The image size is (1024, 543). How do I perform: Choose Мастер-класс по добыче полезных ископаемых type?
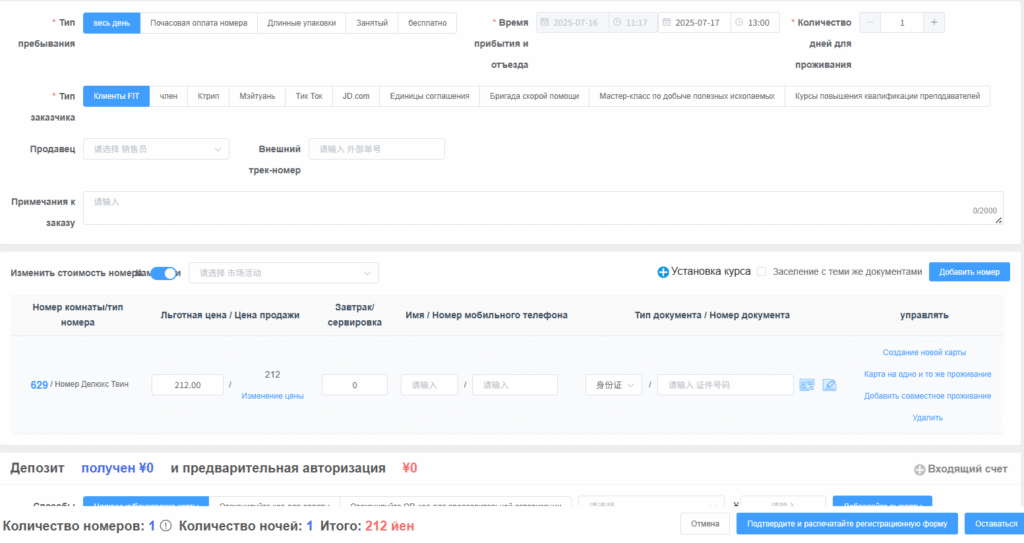click(687, 96)
